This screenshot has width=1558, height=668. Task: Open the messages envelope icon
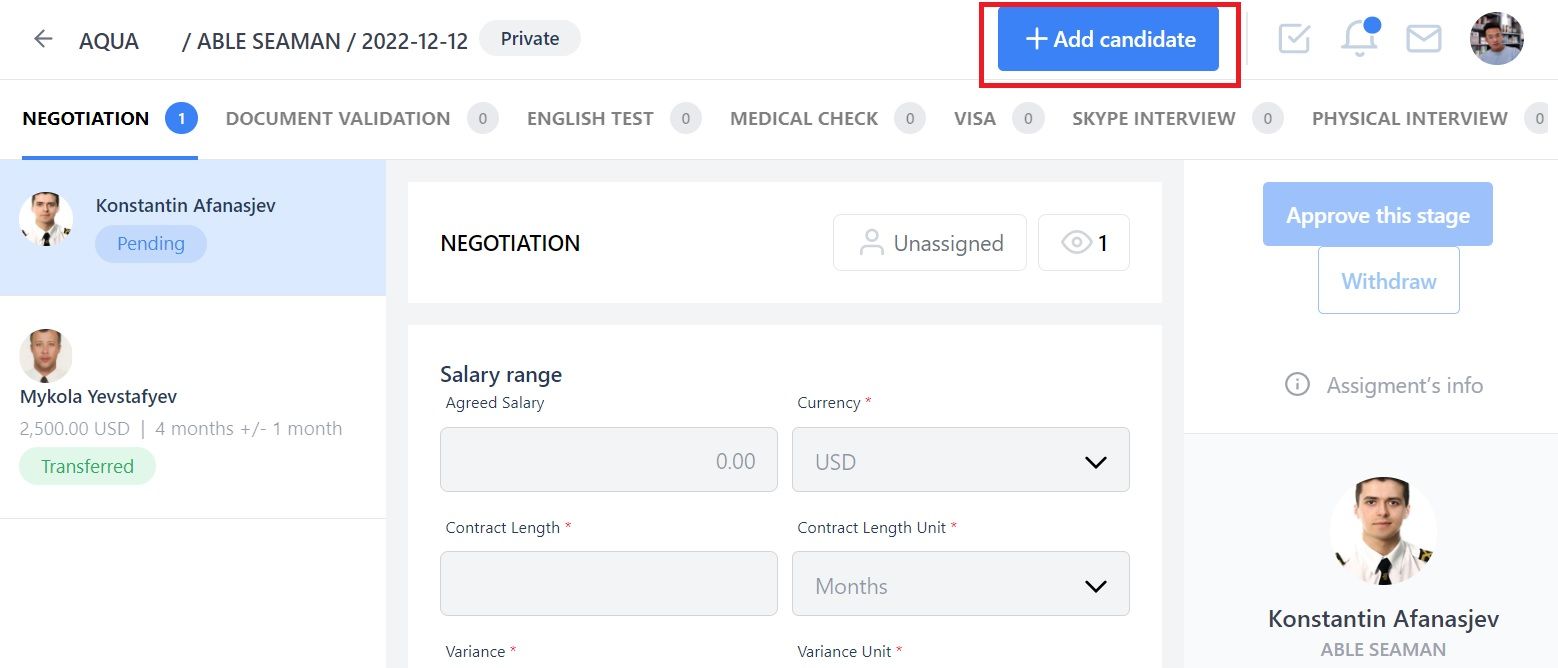click(1424, 39)
